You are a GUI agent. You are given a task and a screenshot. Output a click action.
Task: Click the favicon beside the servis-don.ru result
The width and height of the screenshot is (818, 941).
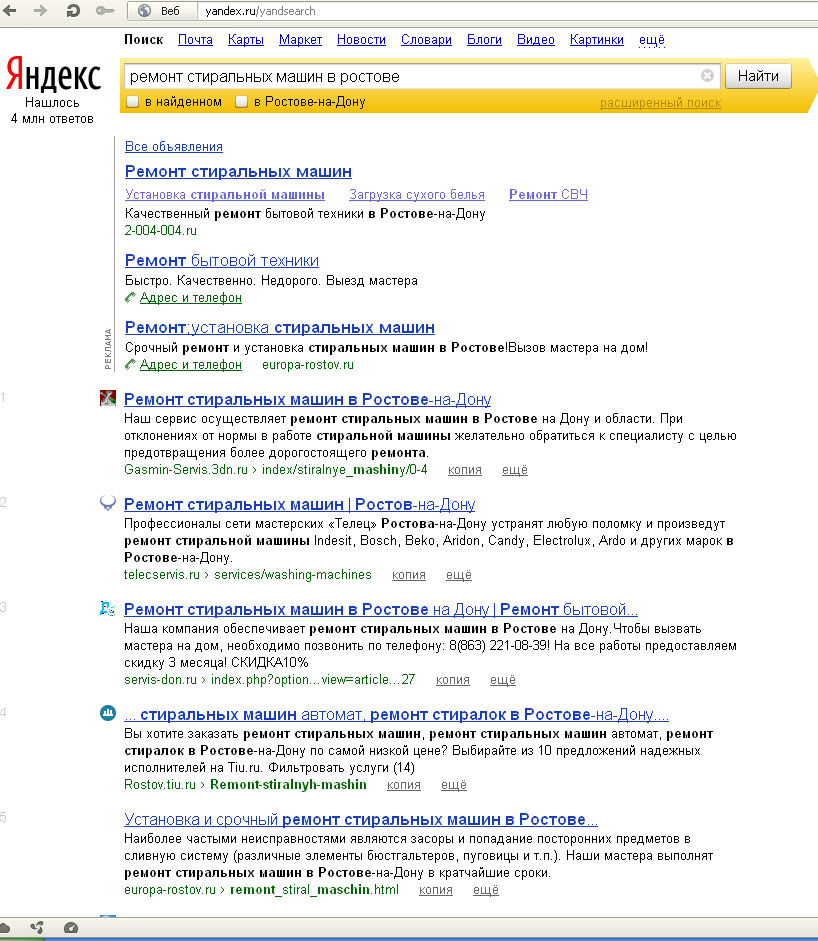(x=107, y=608)
